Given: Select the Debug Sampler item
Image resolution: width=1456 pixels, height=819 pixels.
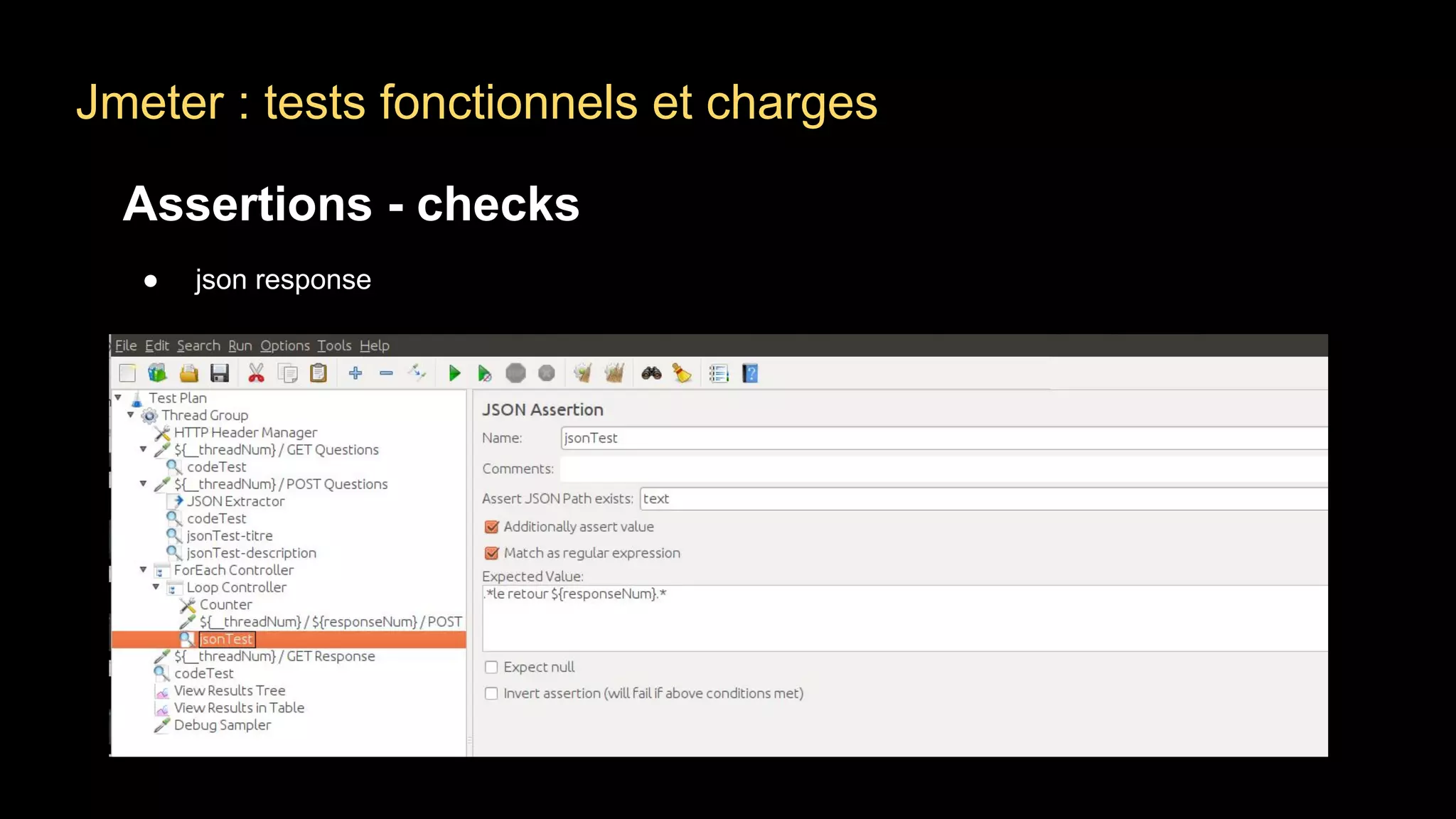Looking at the screenshot, I should tap(223, 725).
